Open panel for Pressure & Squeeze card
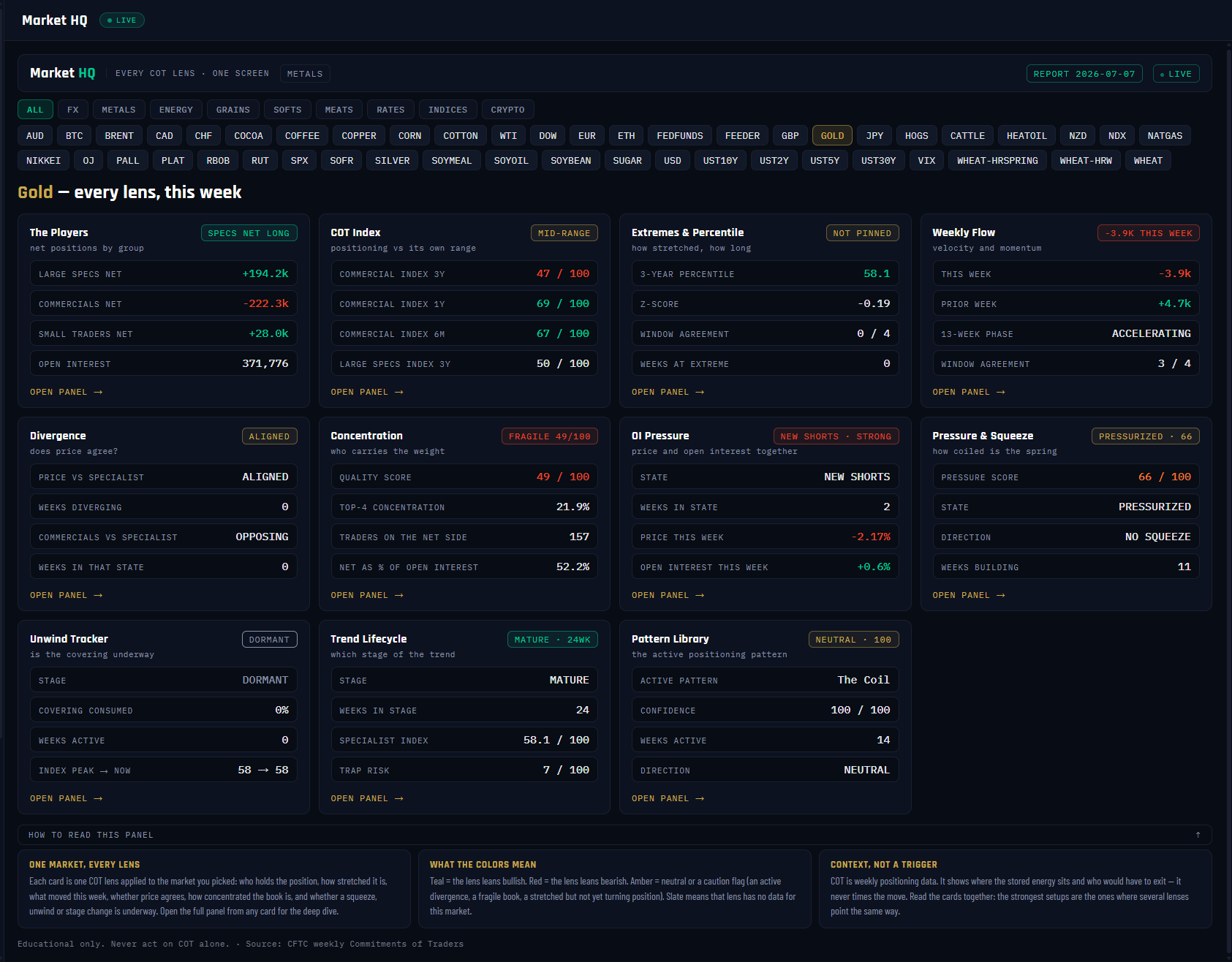This screenshot has height=962, width=1232. point(969,596)
